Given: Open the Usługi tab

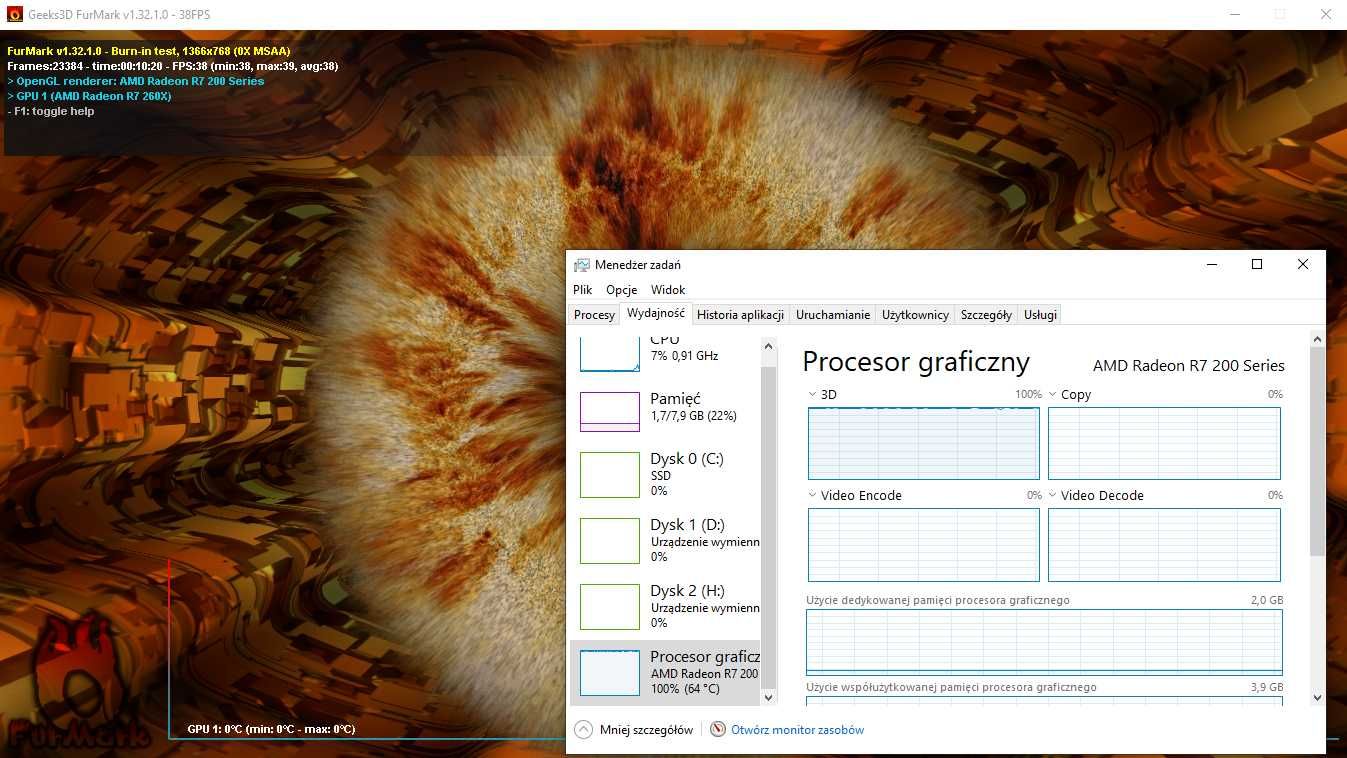Looking at the screenshot, I should (1040, 315).
